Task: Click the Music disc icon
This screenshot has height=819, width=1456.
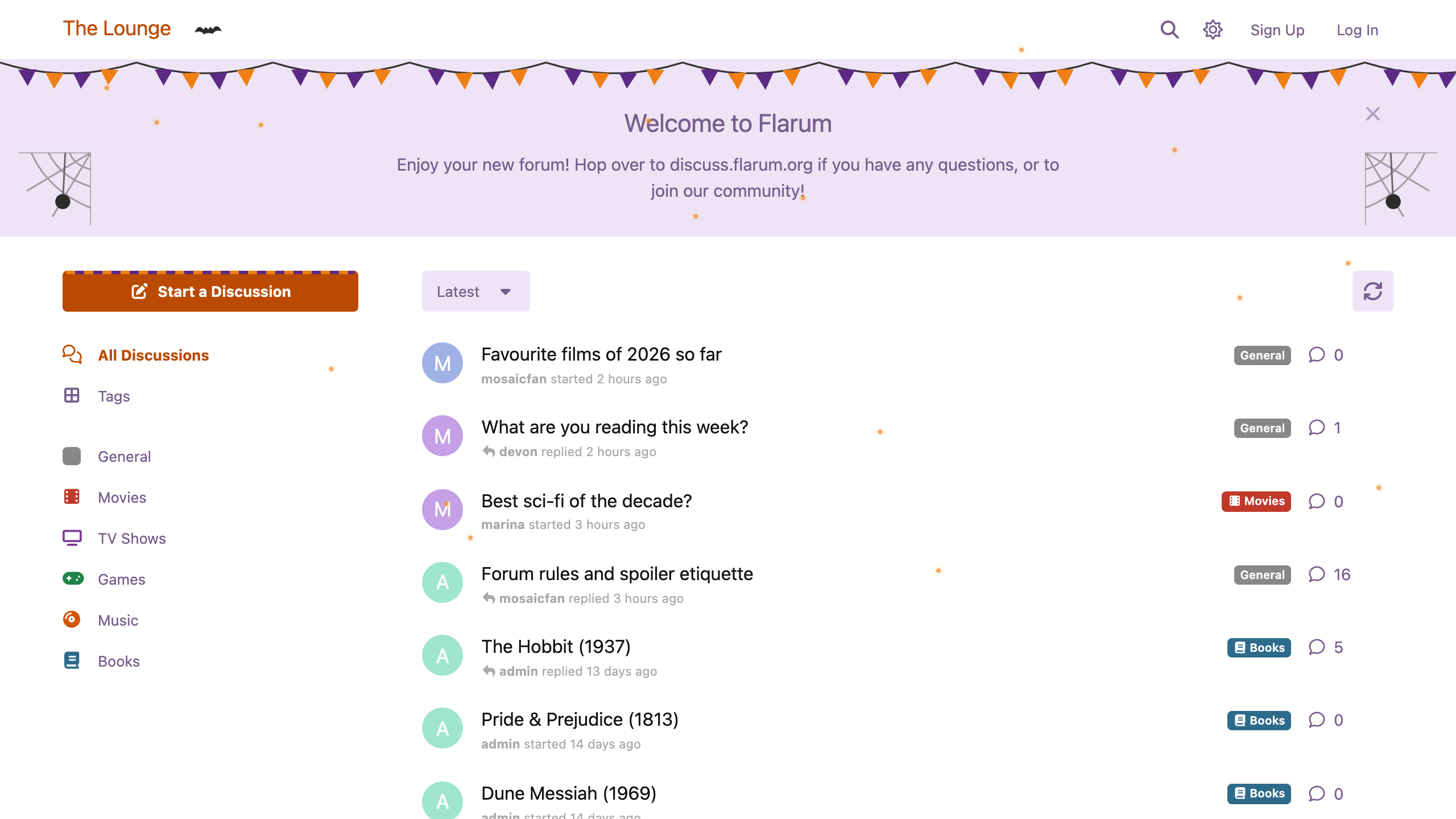Action: 72,619
